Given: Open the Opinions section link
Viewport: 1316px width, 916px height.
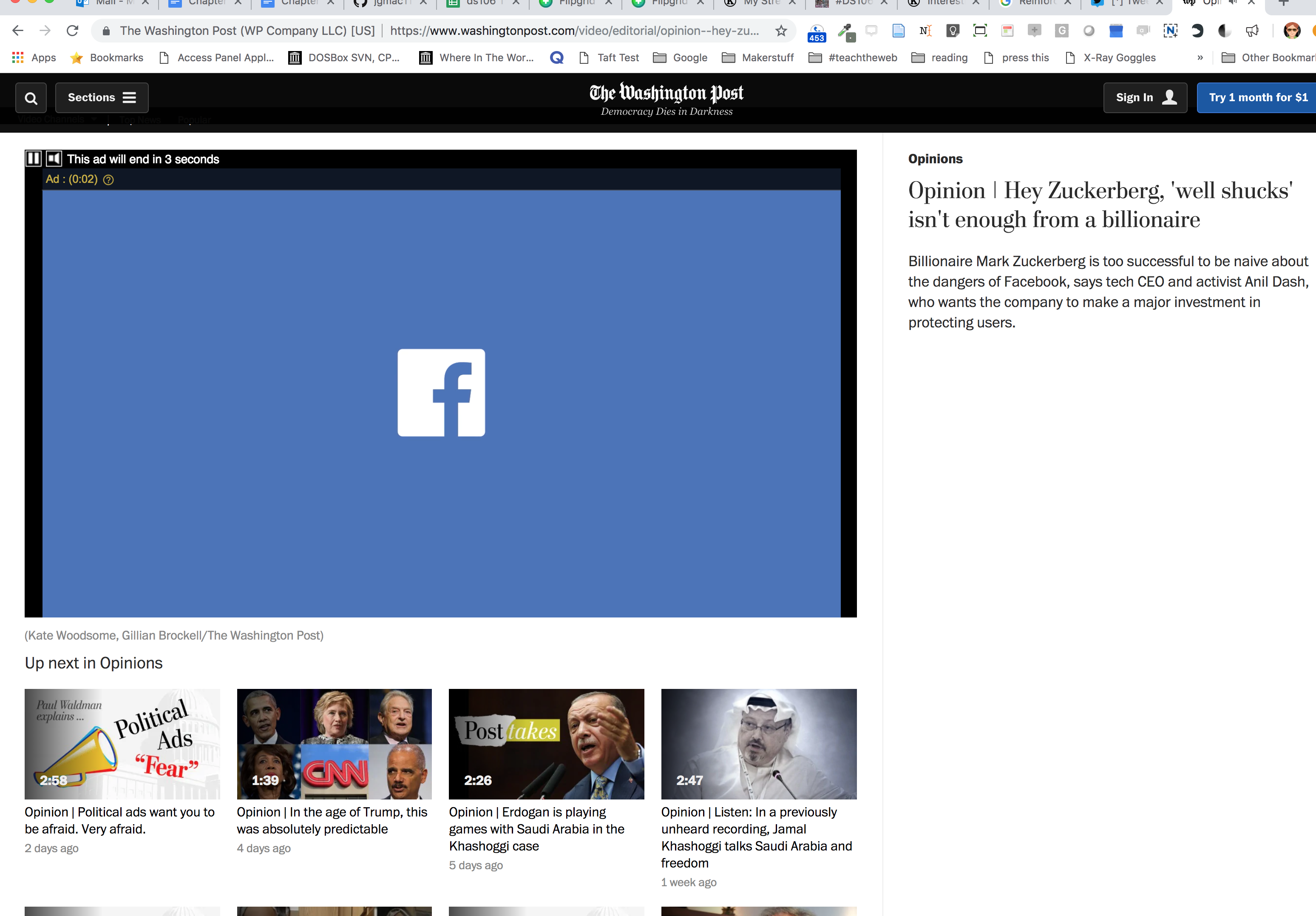Looking at the screenshot, I should coord(935,159).
